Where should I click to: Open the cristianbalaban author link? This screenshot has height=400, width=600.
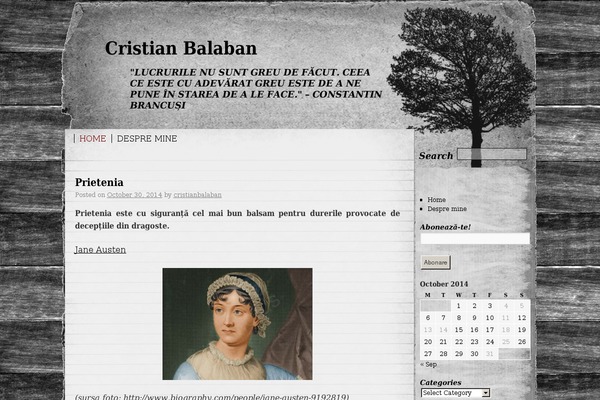point(197,195)
